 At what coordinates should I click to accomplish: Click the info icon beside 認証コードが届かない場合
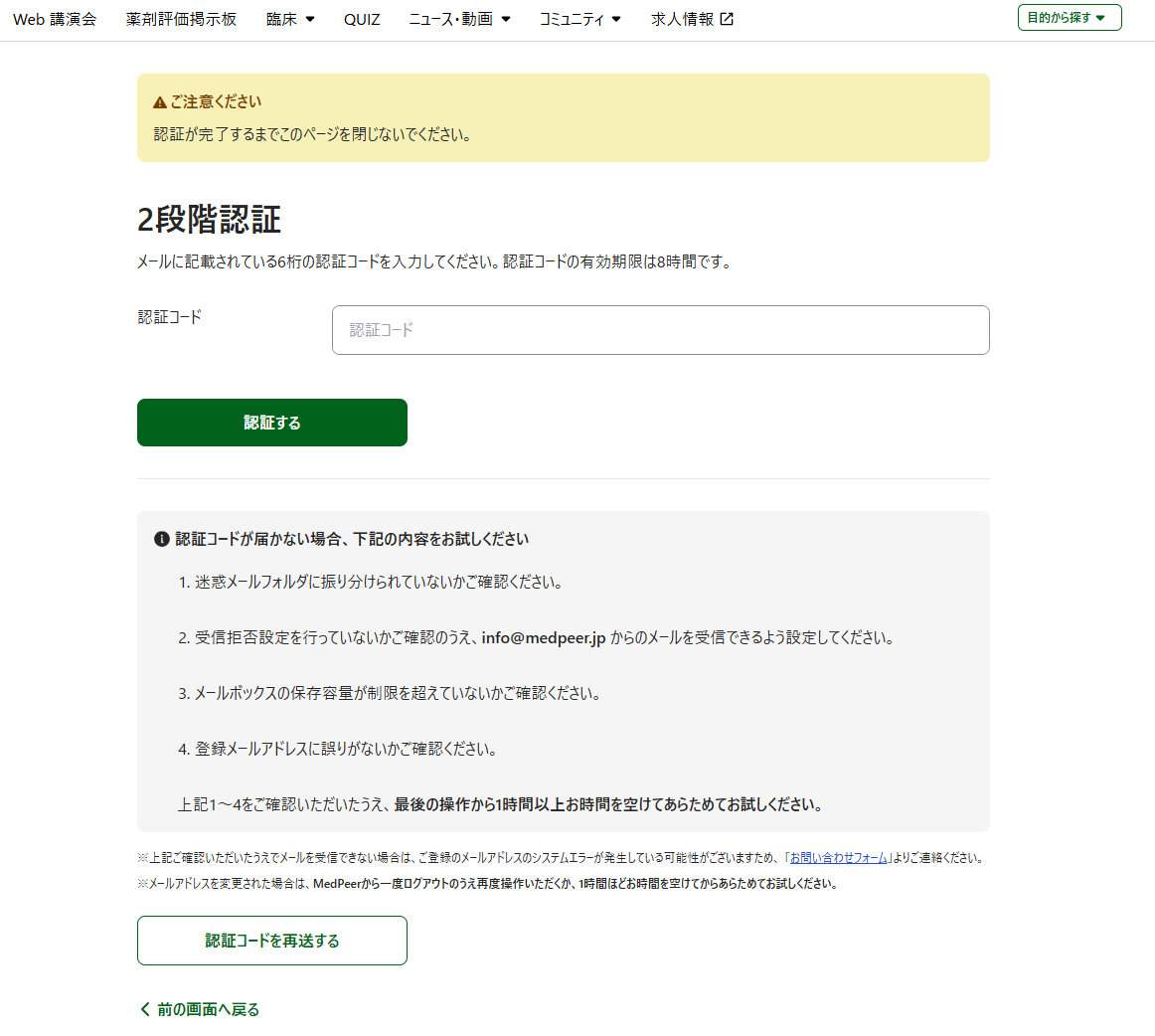(161, 539)
